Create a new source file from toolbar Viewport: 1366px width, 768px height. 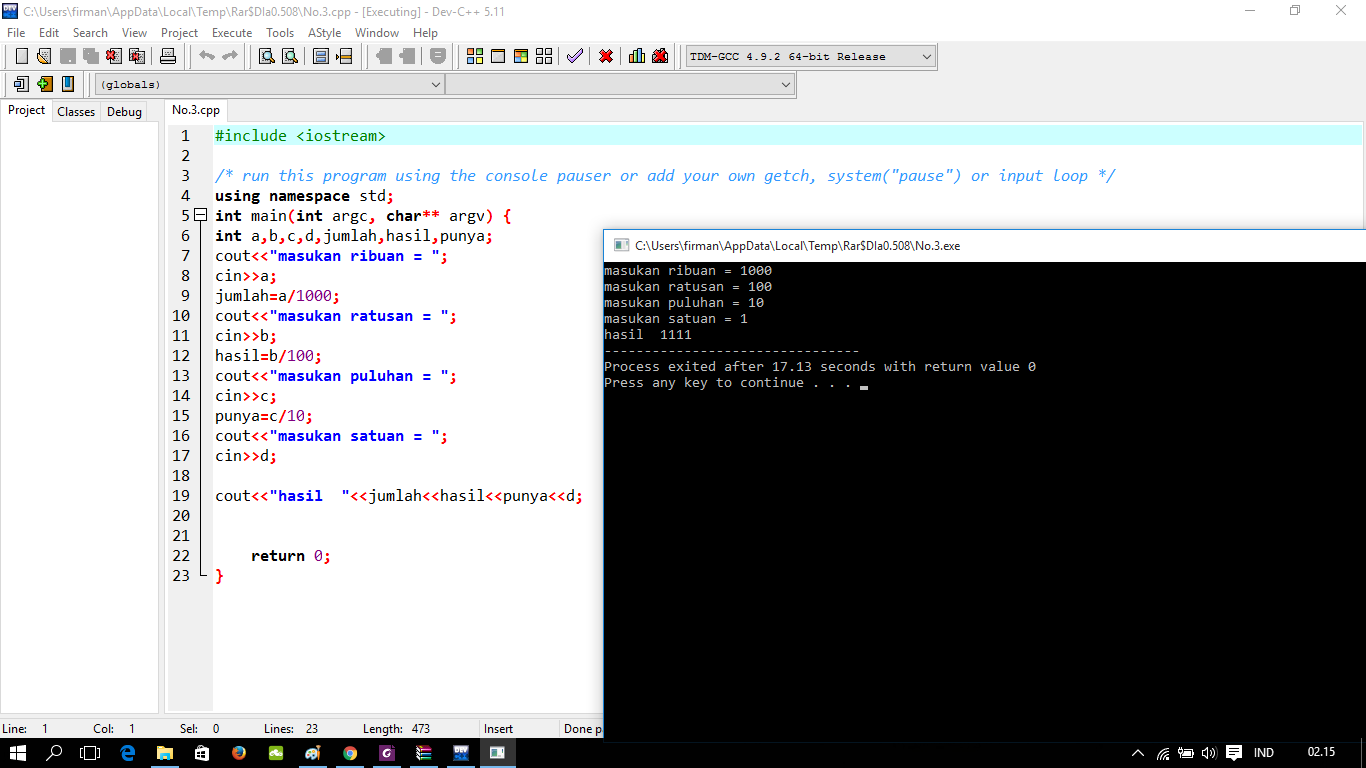coord(21,56)
